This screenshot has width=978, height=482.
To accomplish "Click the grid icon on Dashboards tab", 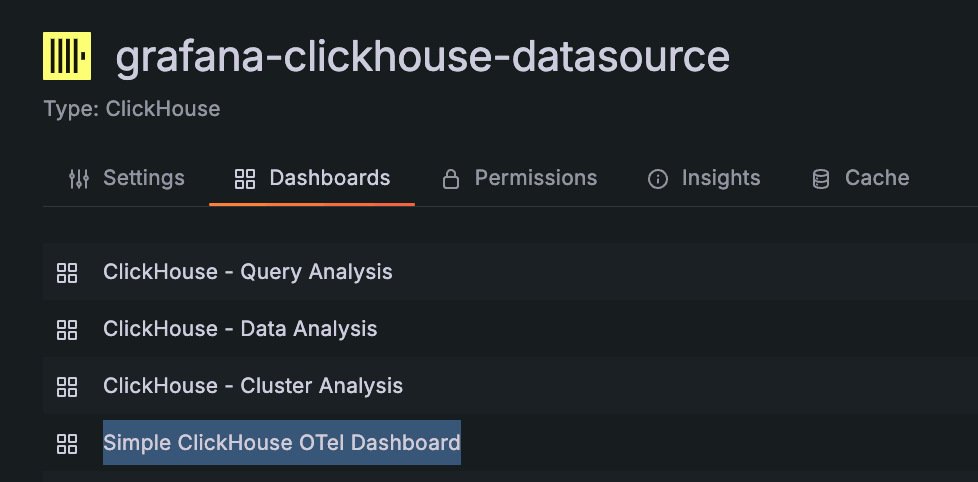I will (244, 179).
